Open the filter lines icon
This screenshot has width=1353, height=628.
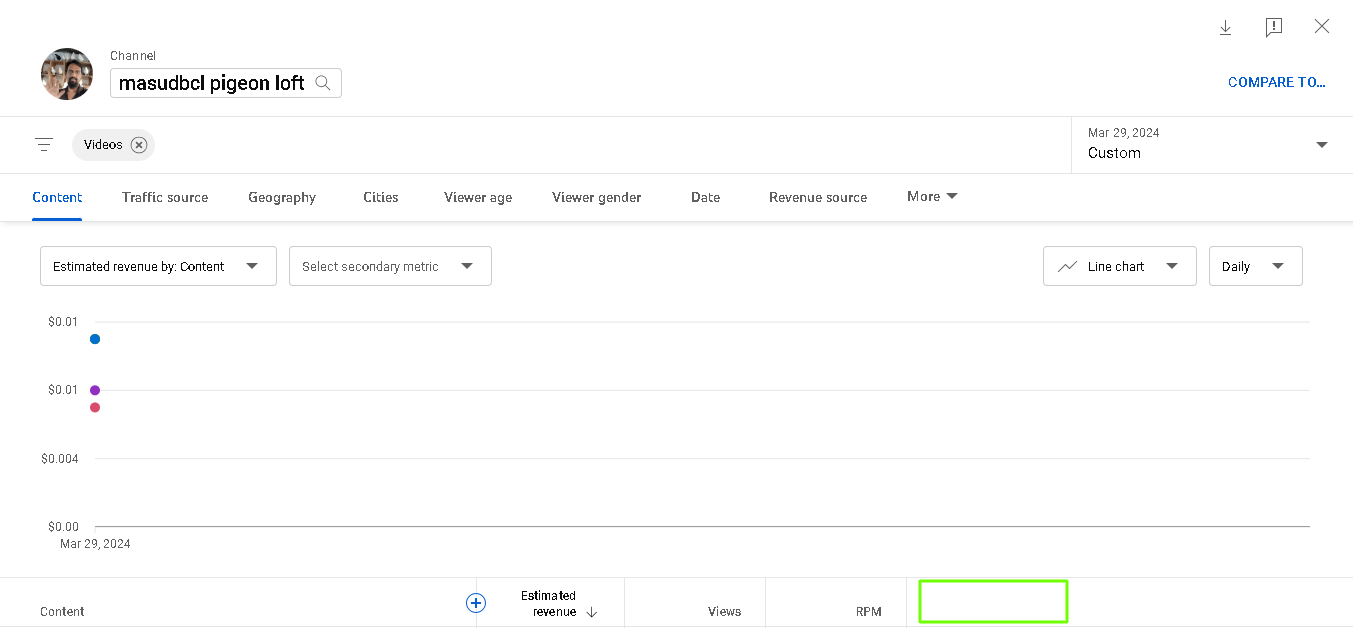coord(44,145)
